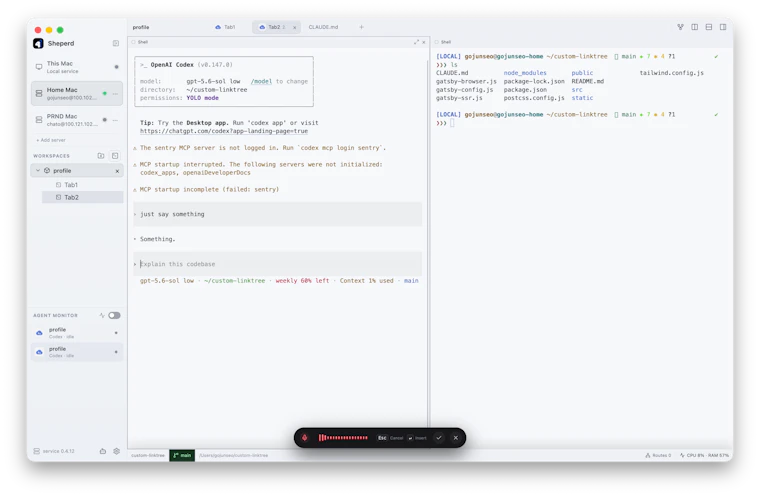This screenshot has width=760, height=497.
Task: Click the 'just say something' prompt line
Action: pos(277,214)
